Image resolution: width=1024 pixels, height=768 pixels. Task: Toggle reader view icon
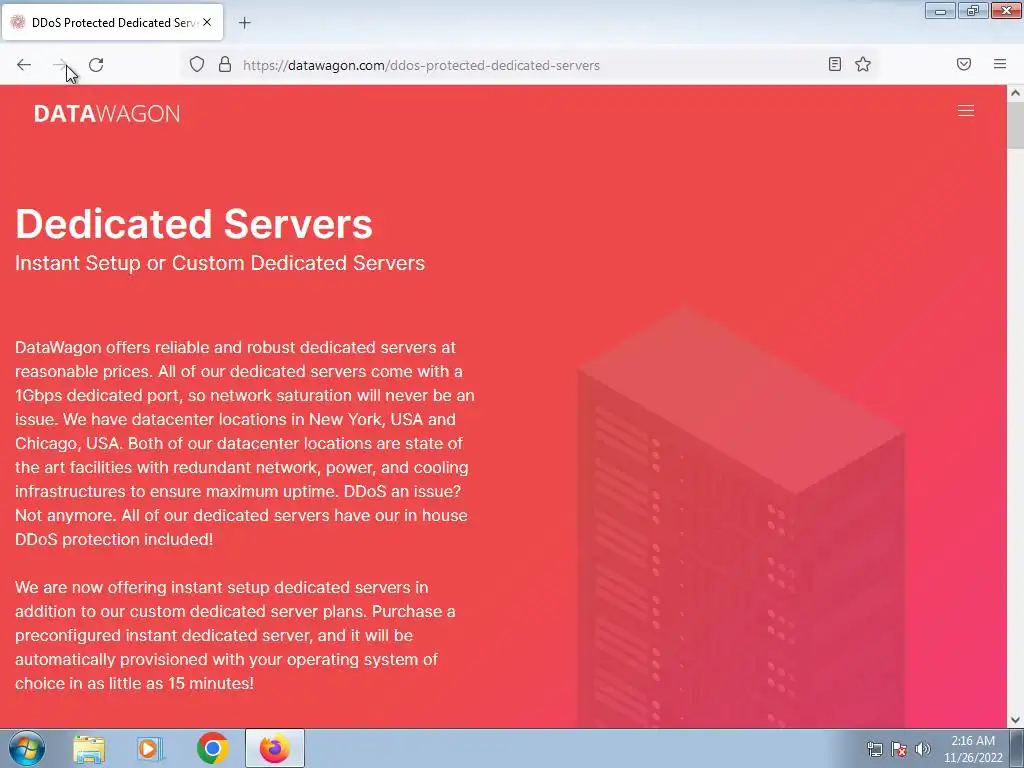point(835,64)
